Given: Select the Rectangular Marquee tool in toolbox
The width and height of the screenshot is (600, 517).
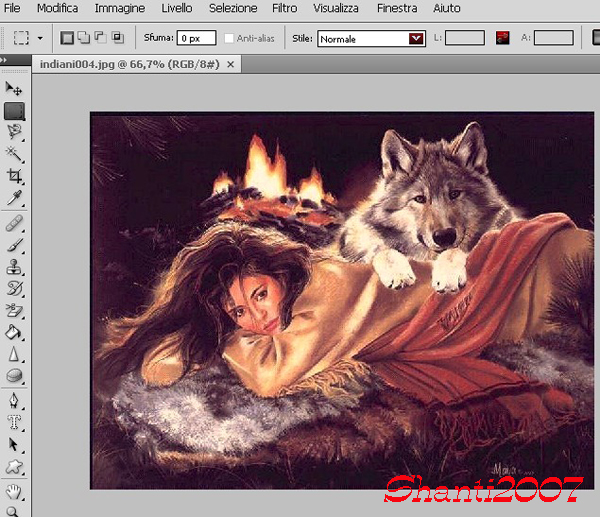Looking at the screenshot, I should [14, 111].
